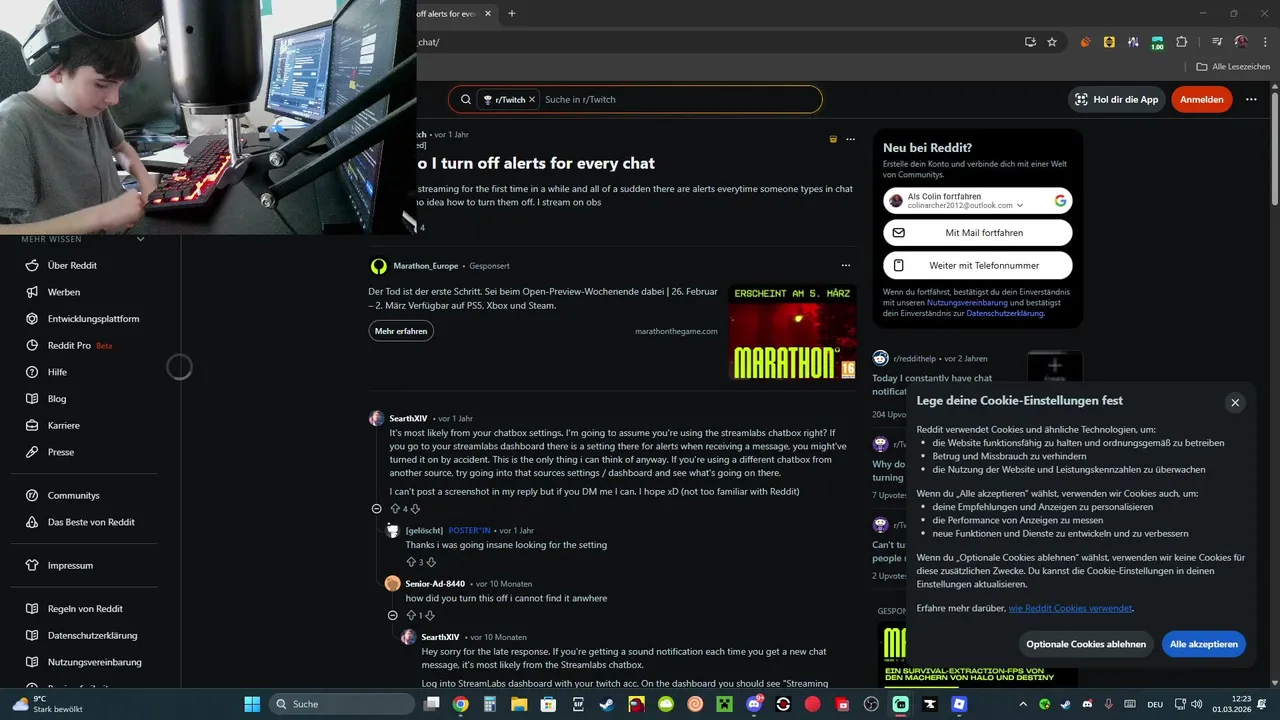Click Alle akzeptieren cookie button
Screen dimensions: 1280x720
pos(1204,644)
